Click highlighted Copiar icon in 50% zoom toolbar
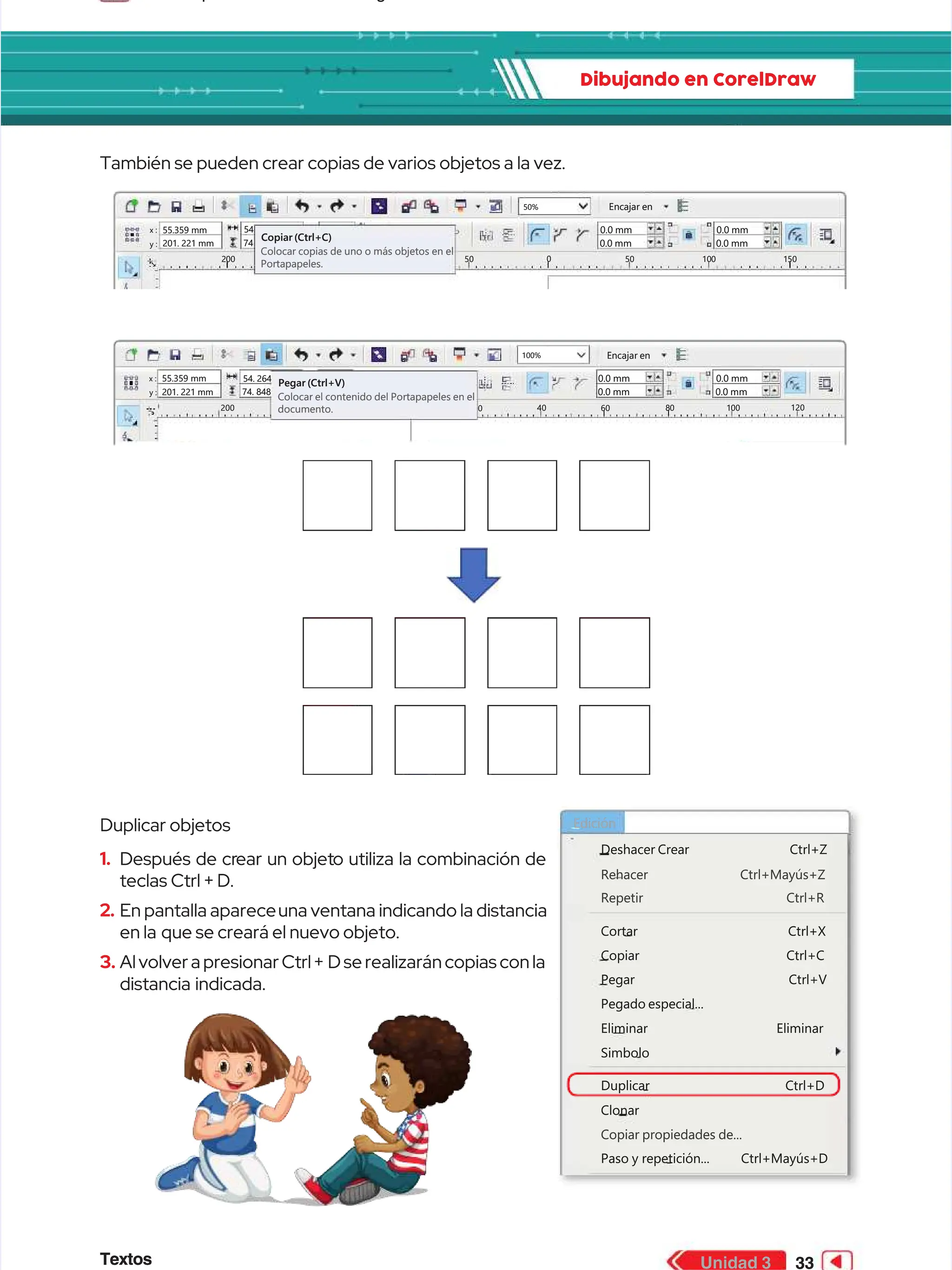Viewport: 952px width, 1270px height. 251,206
